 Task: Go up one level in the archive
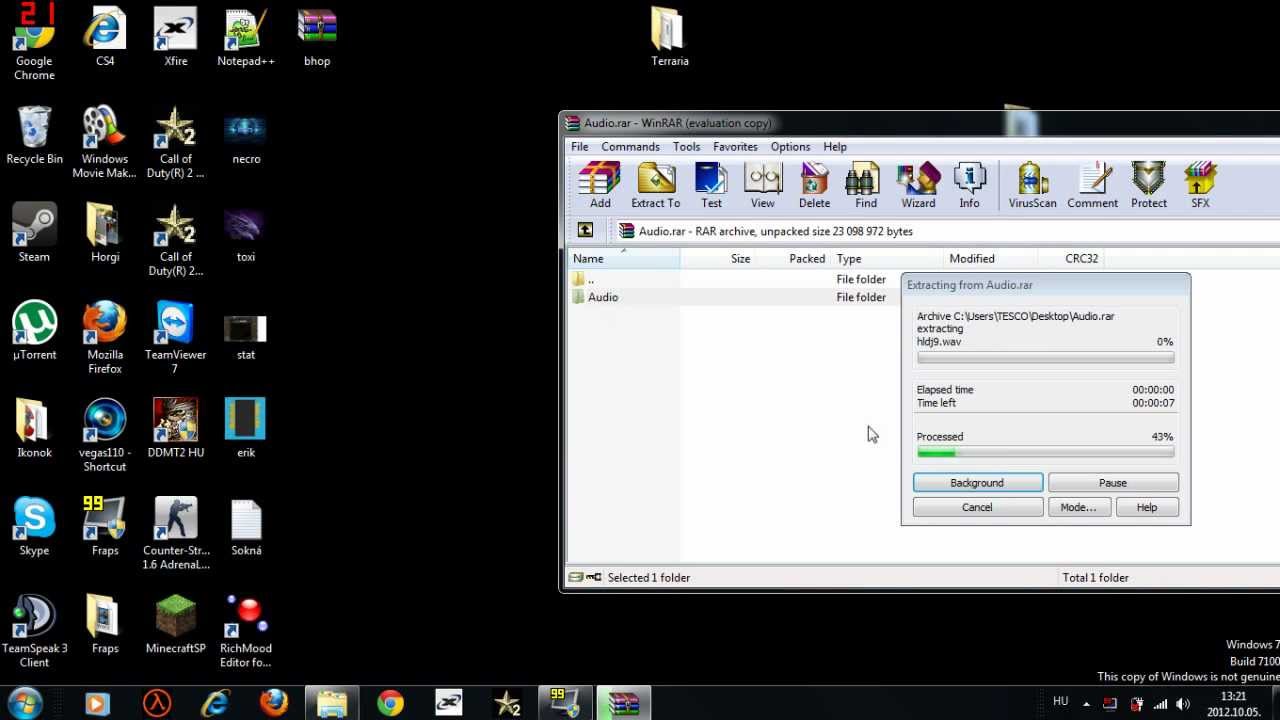(585, 231)
